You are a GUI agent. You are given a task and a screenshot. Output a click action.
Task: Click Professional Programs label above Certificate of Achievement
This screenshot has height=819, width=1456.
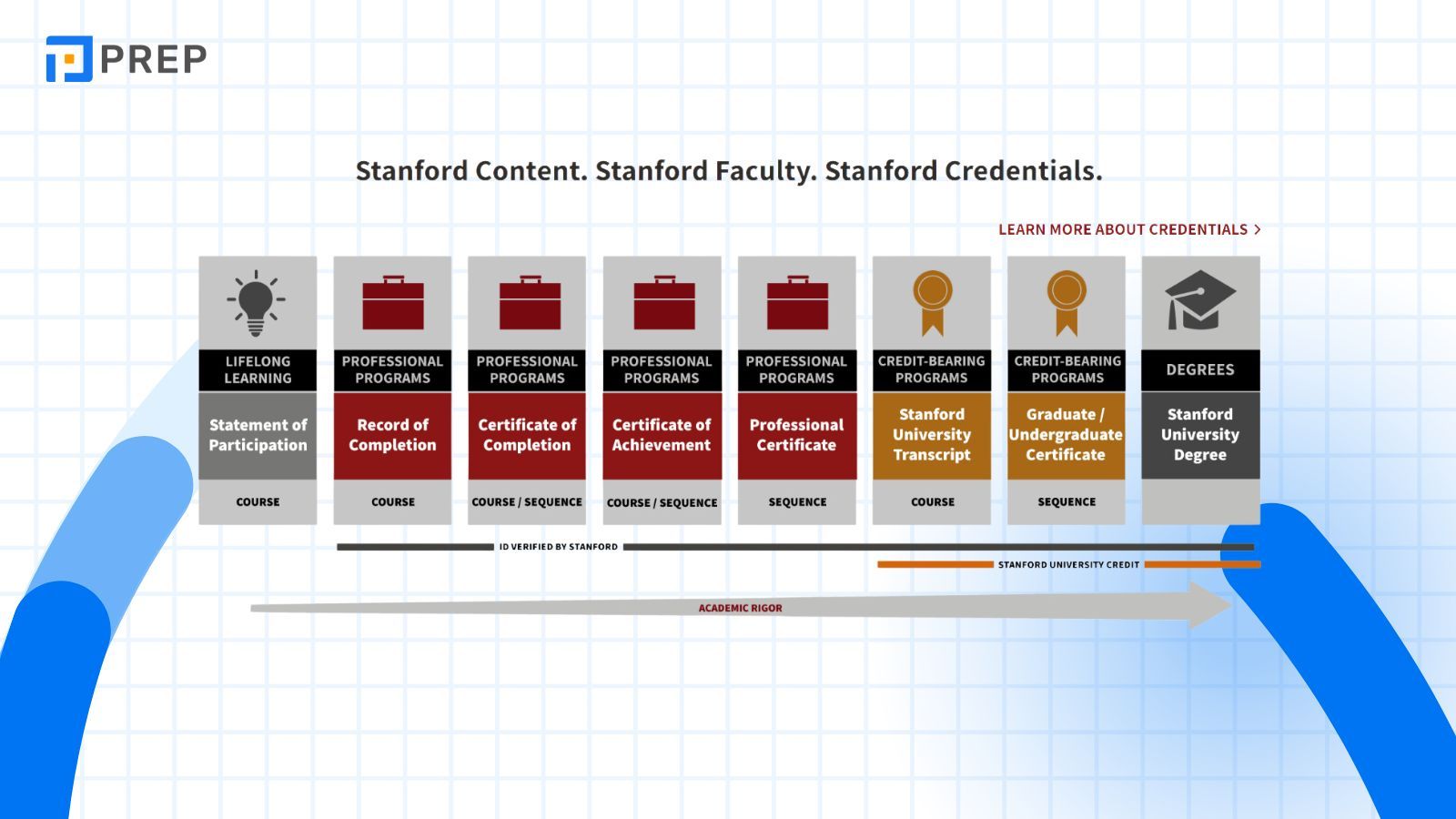pyautogui.click(x=662, y=369)
